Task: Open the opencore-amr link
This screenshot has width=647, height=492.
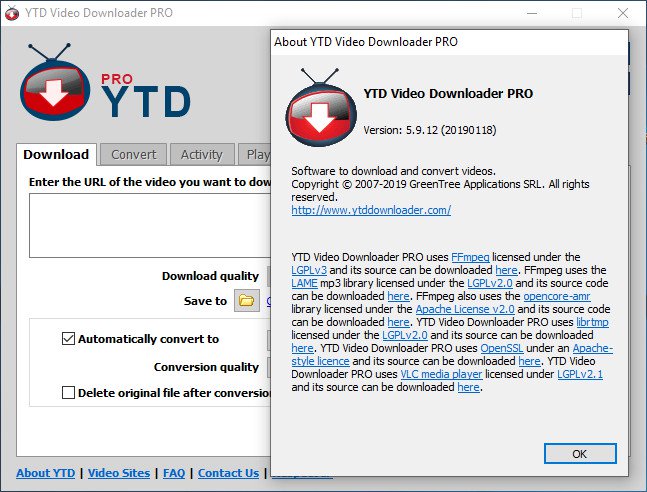Action: tap(557, 296)
